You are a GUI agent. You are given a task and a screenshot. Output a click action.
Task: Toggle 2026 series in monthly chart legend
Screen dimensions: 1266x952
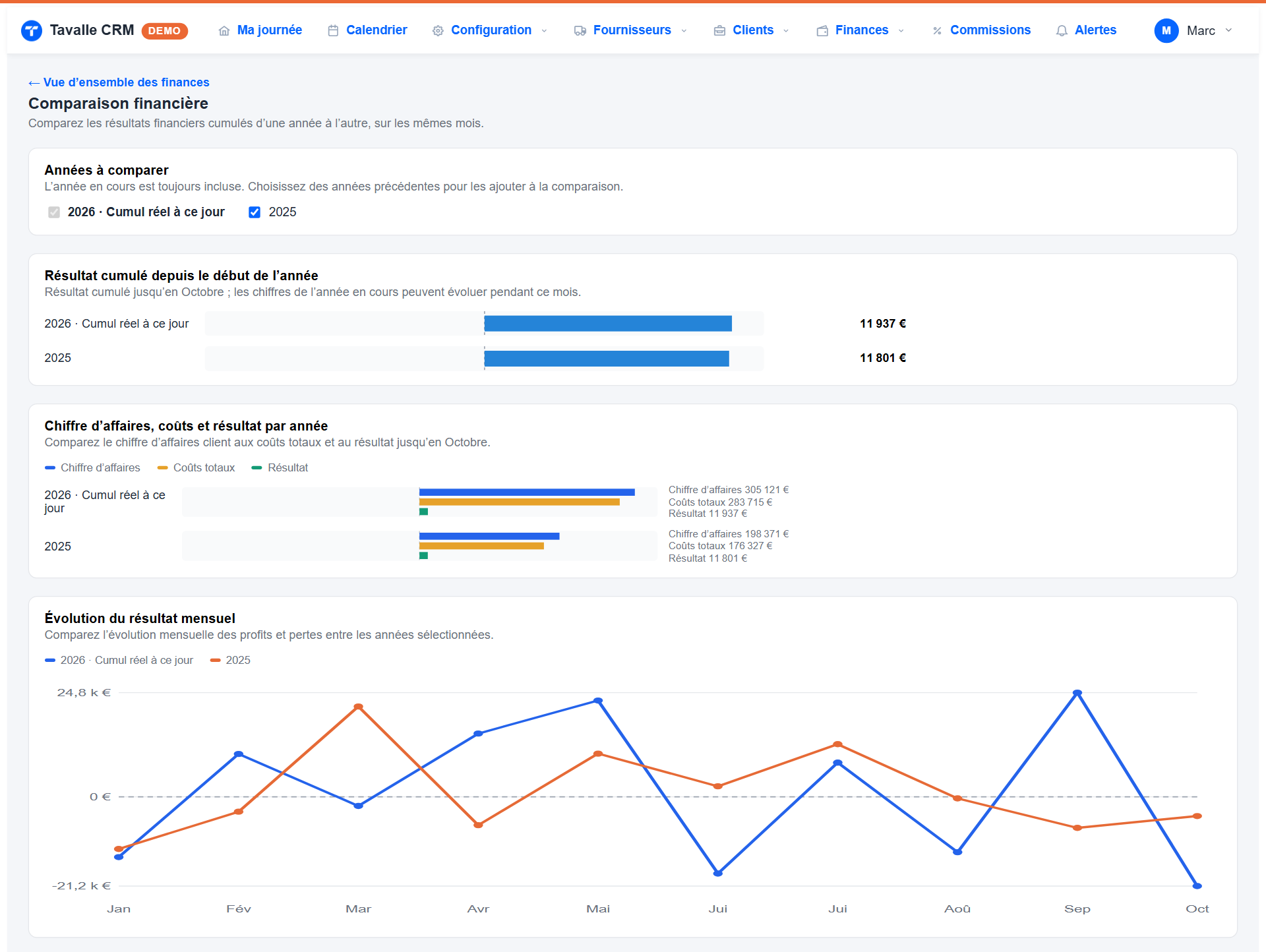coord(119,660)
